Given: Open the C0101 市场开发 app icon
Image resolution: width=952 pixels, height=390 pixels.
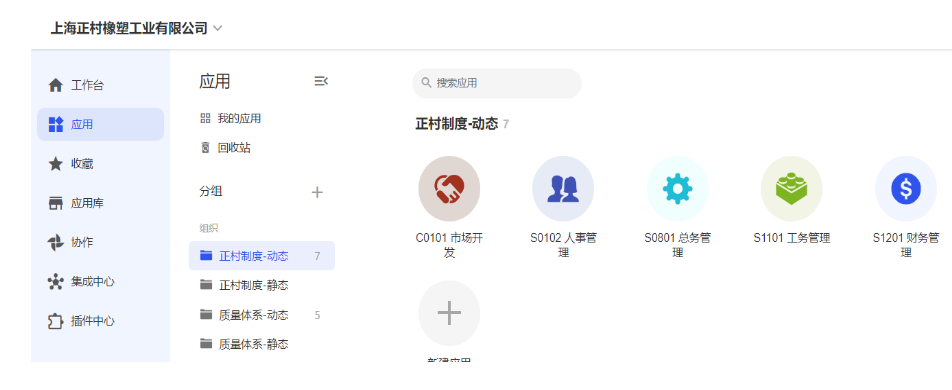Looking at the screenshot, I should click(x=449, y=187).
